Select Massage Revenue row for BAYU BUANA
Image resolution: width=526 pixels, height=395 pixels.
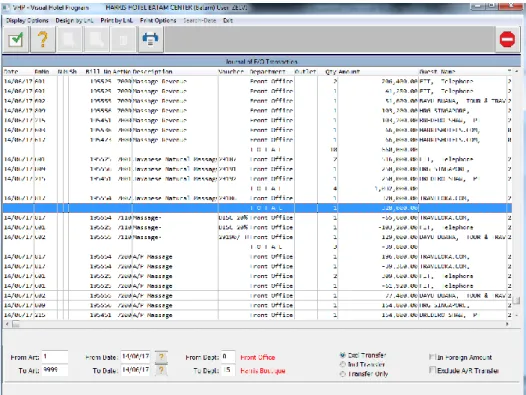257,101
